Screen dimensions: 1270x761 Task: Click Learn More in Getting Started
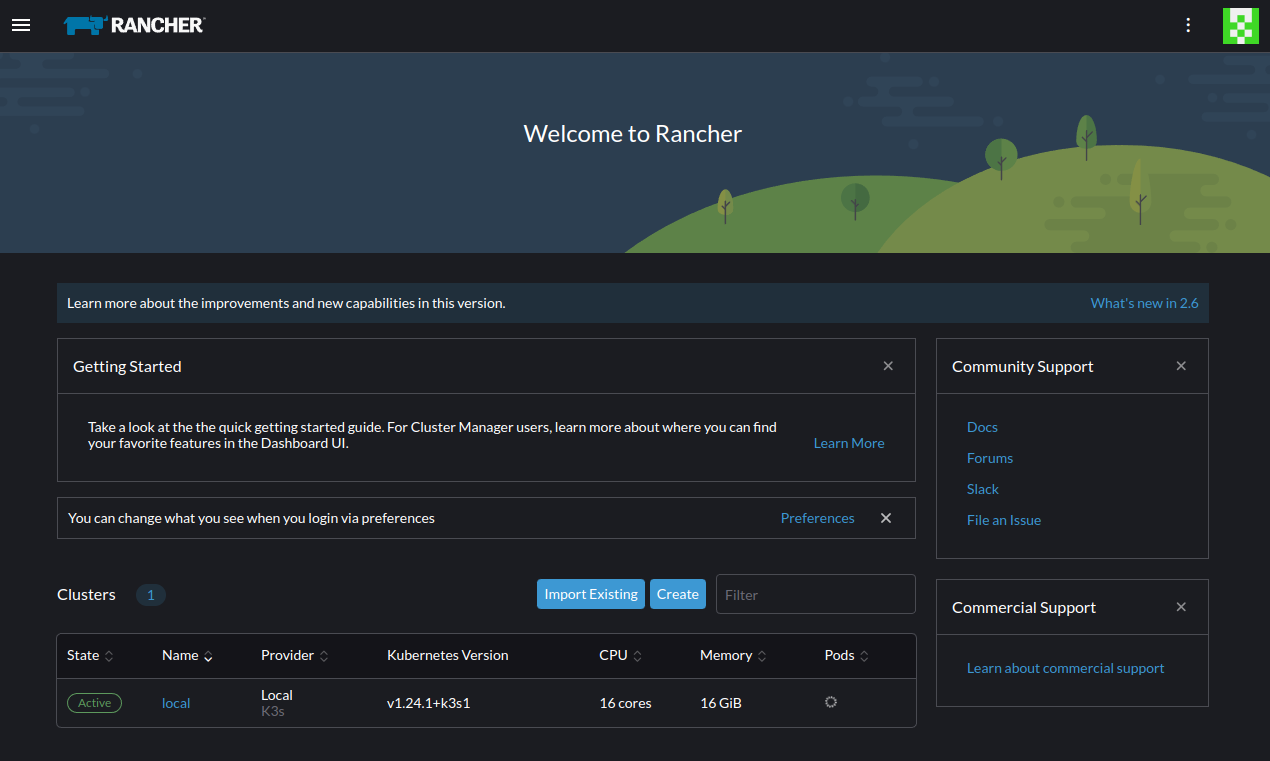(849, 443)
